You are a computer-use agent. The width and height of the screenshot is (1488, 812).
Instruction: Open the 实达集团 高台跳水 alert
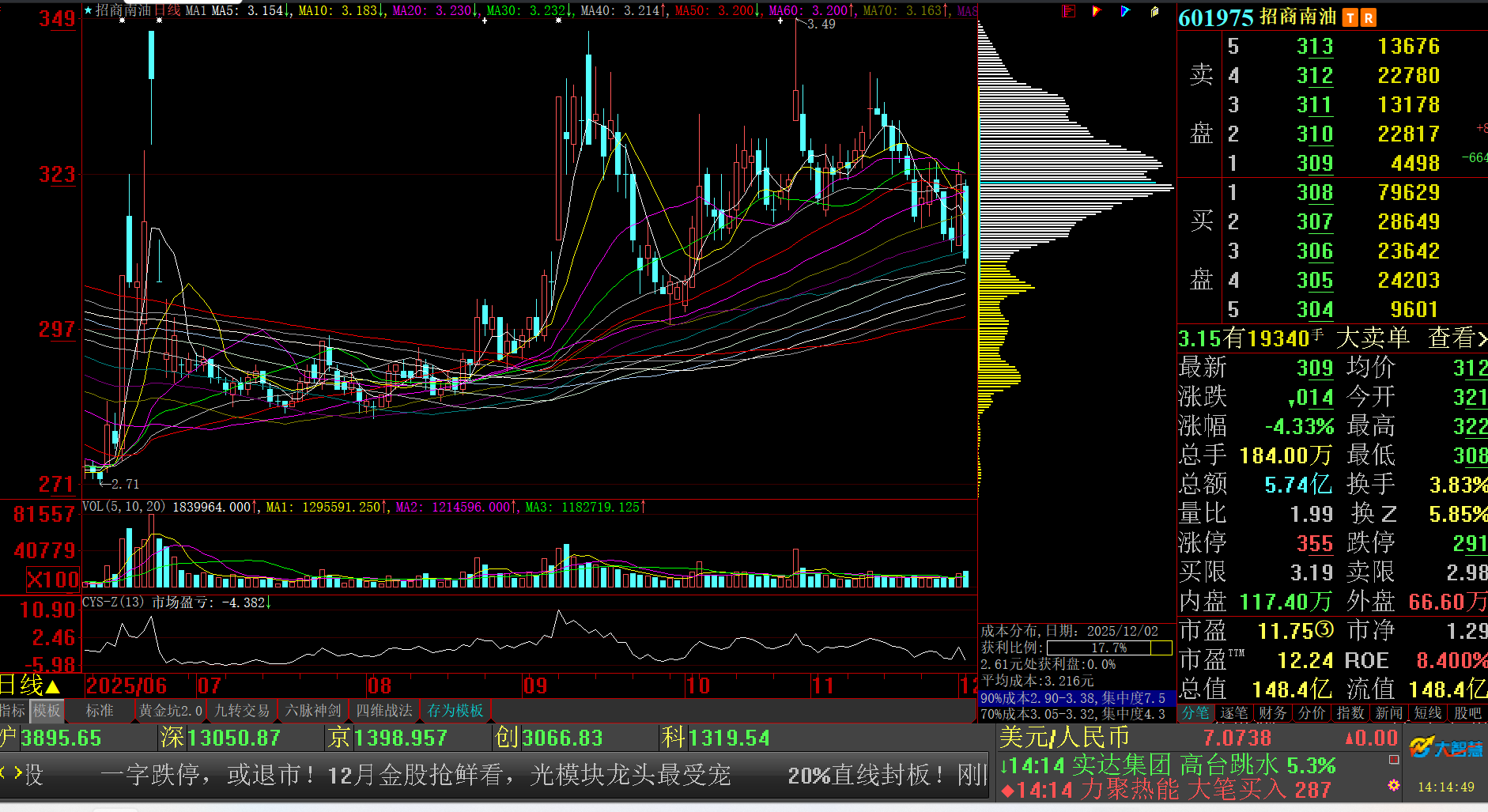pyautogui.click(x=1168, y=765)
